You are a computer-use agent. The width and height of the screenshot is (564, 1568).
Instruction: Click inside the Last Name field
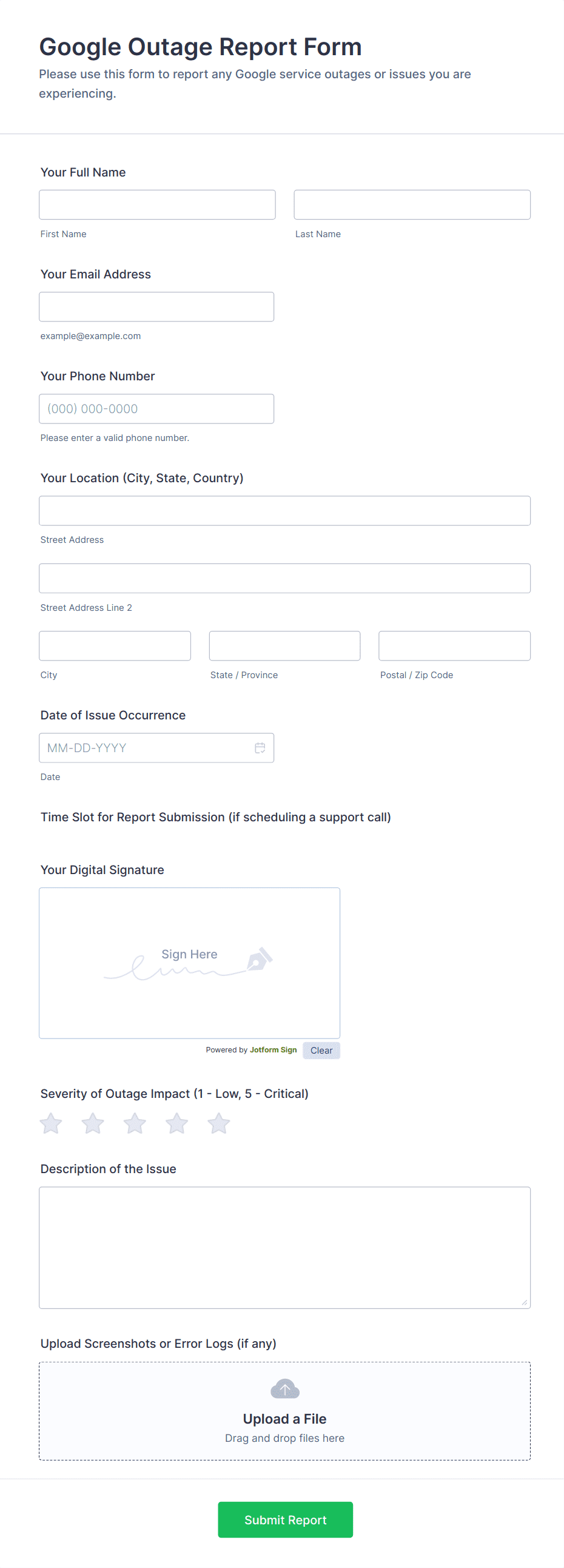click(412, 204)
